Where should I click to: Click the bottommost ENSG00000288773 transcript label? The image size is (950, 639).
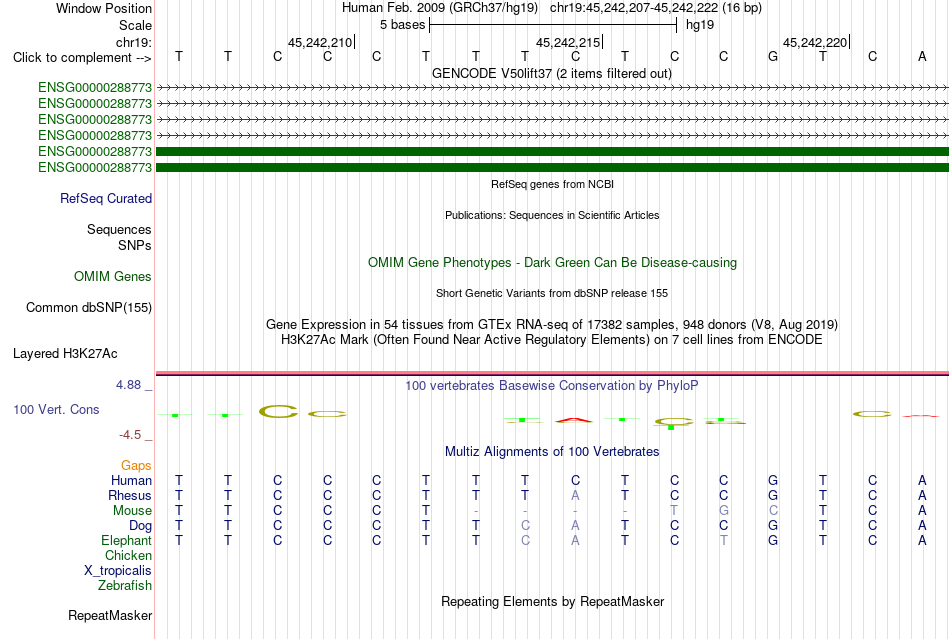pos(95,167)
